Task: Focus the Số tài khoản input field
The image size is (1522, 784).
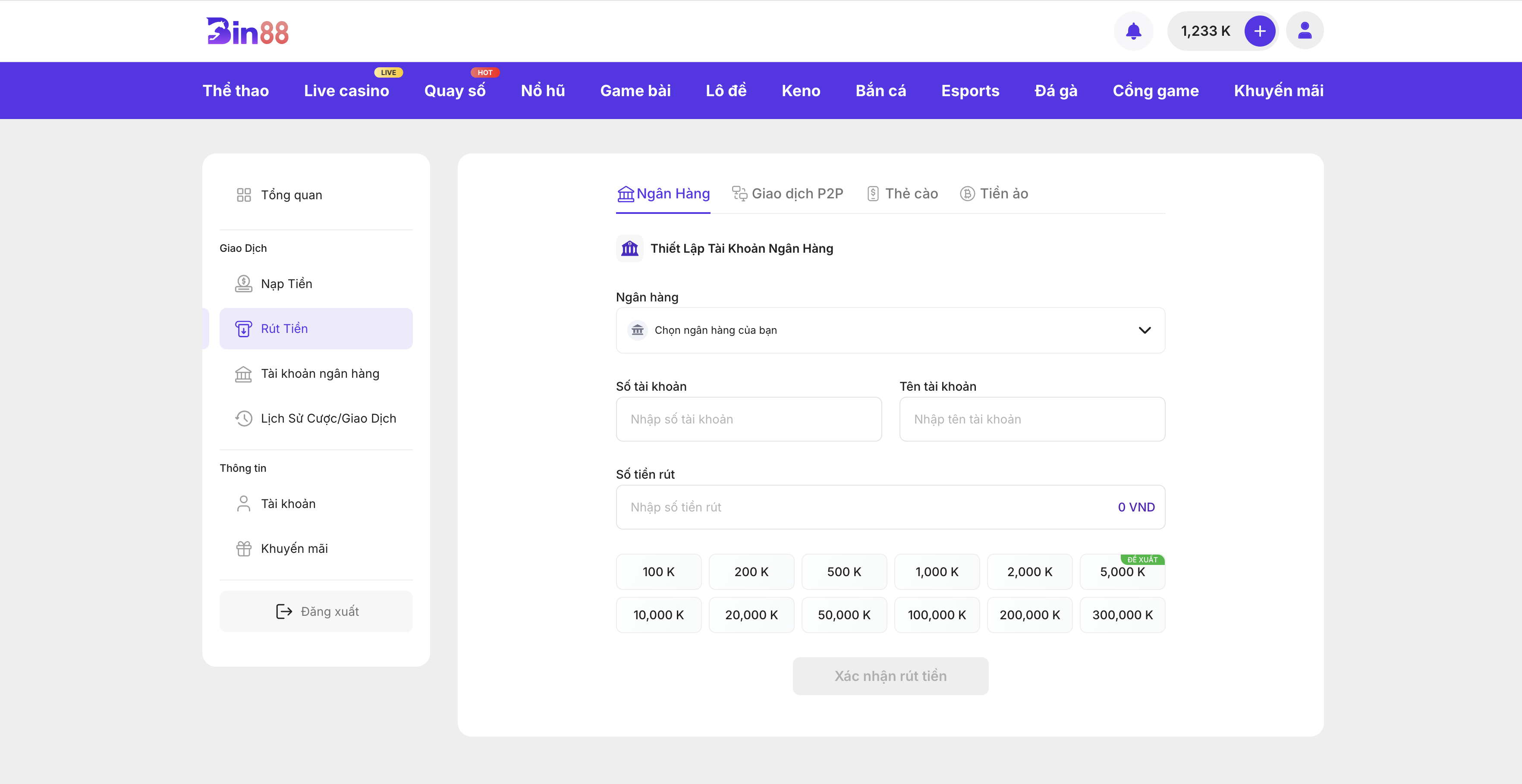Action: 748,419
